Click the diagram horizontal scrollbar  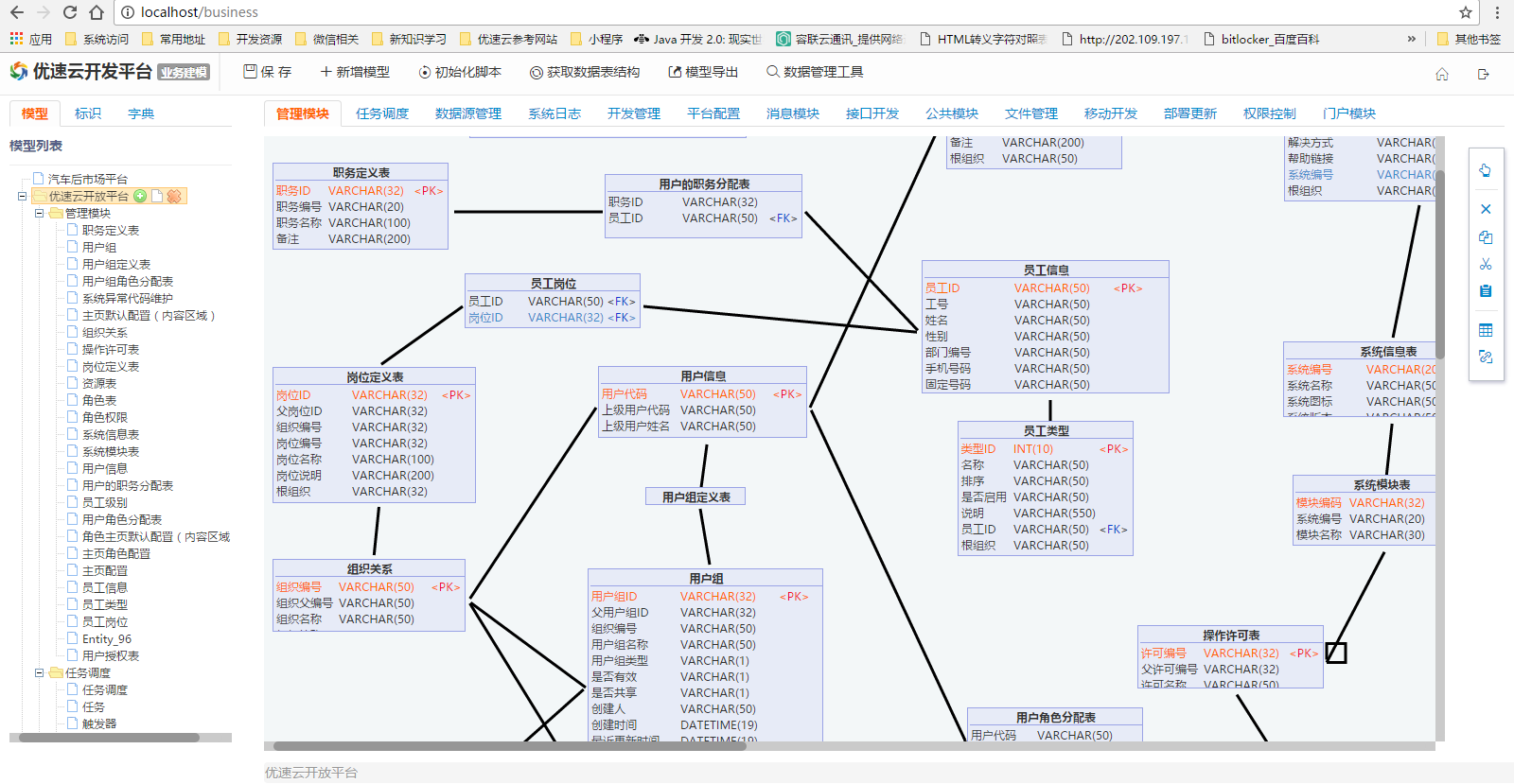click(510, 746)
